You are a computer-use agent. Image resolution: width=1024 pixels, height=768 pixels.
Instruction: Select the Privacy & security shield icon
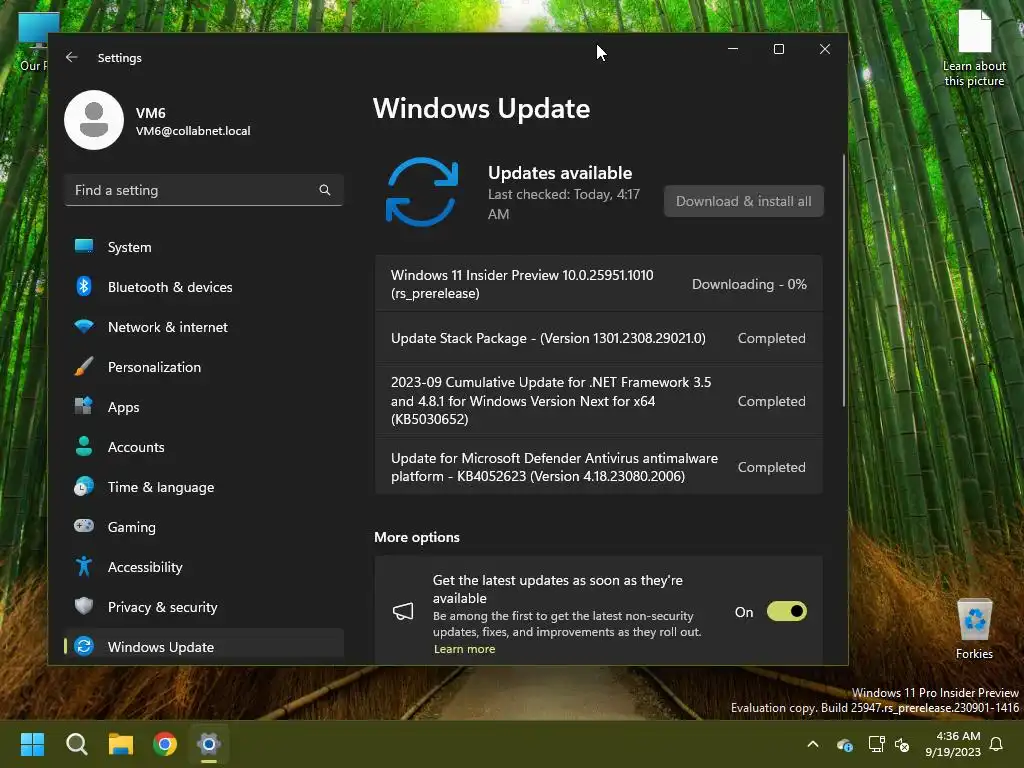pyautogui.click(x=84, y=606)
